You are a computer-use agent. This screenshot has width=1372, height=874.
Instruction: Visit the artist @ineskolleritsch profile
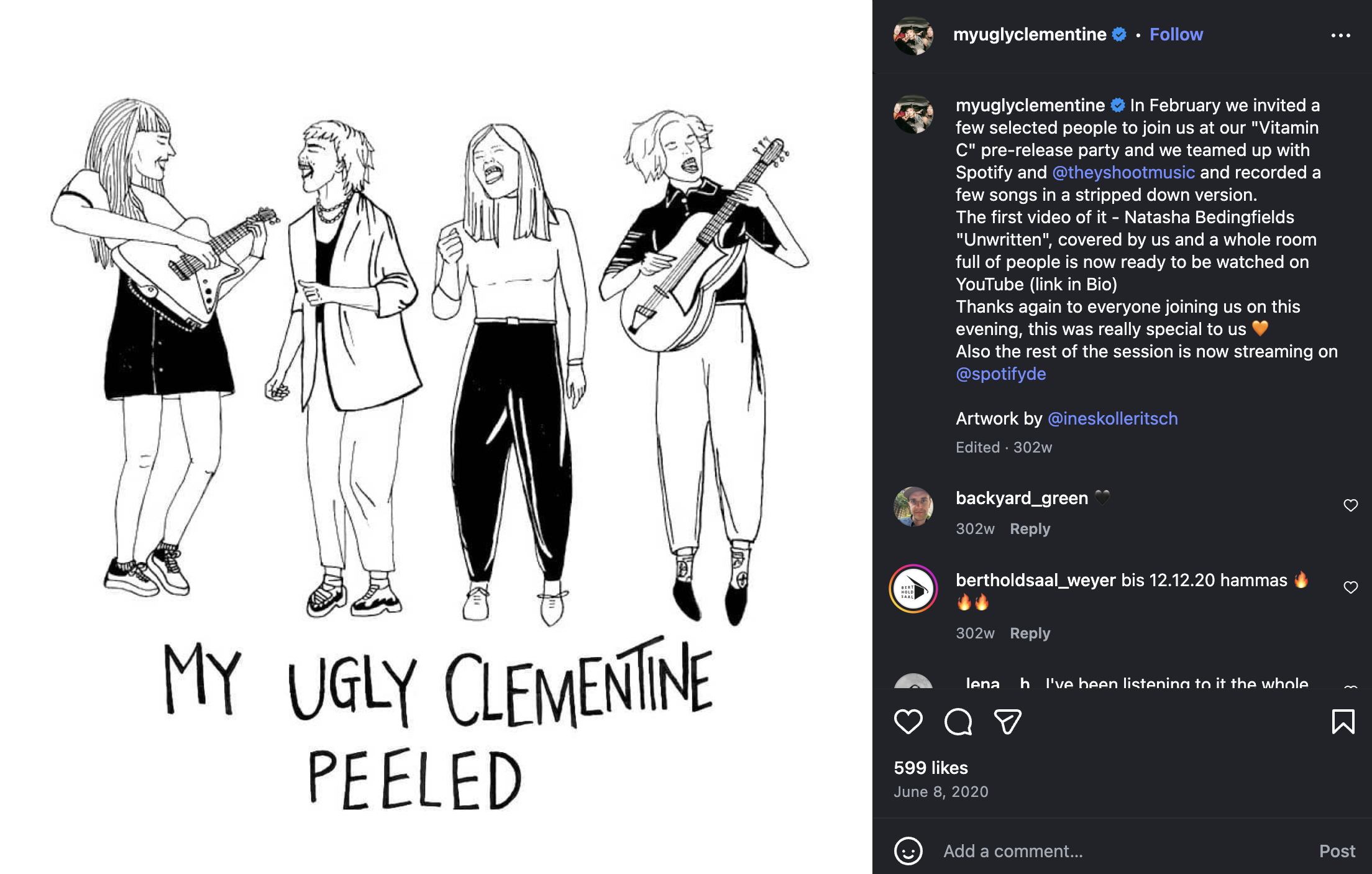pos(1112,418)
